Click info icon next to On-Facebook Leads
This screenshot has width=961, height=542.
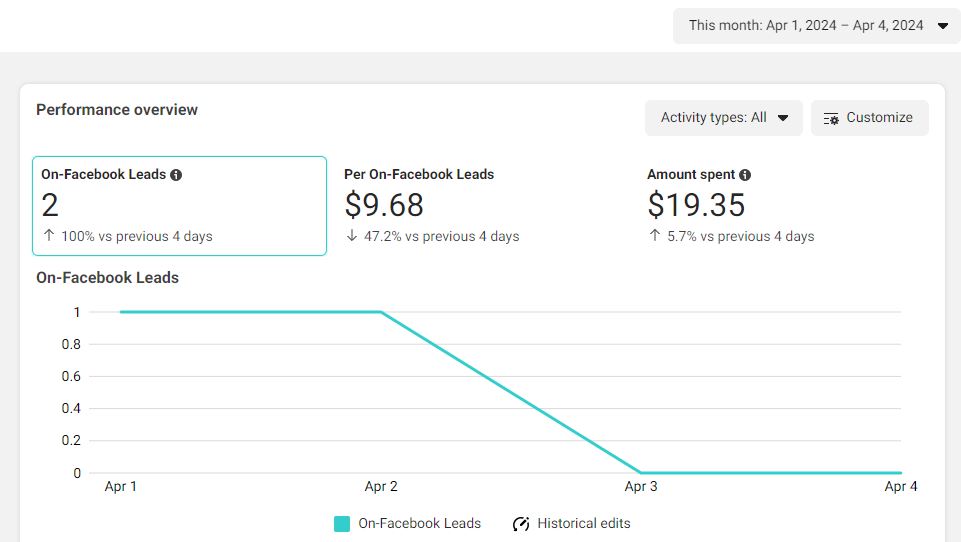(176, 175)
